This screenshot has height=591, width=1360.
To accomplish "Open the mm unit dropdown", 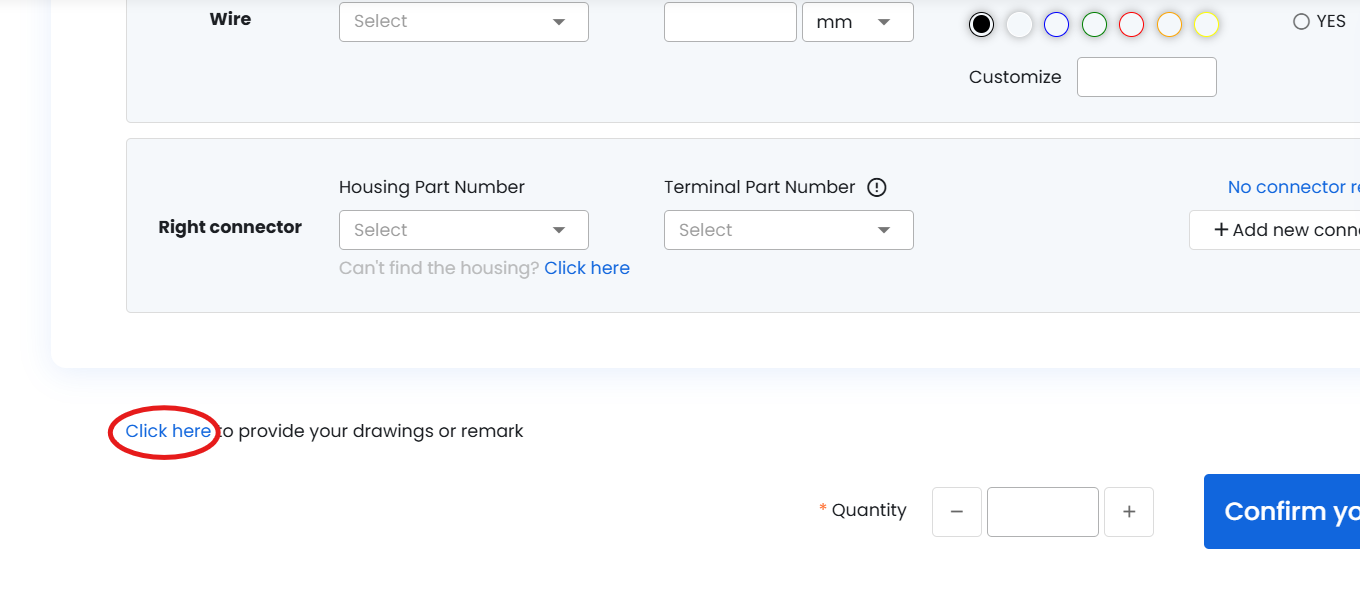I will pos(857,22).
